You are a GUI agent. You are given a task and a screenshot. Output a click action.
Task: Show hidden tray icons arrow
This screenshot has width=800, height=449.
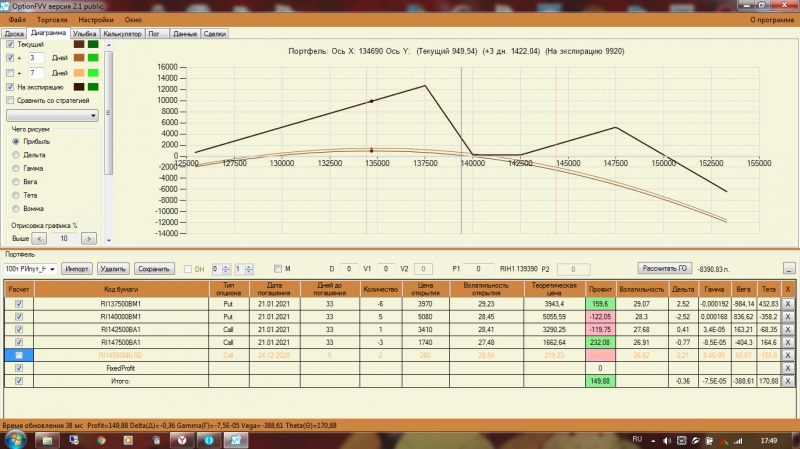(x=653, y=440)
